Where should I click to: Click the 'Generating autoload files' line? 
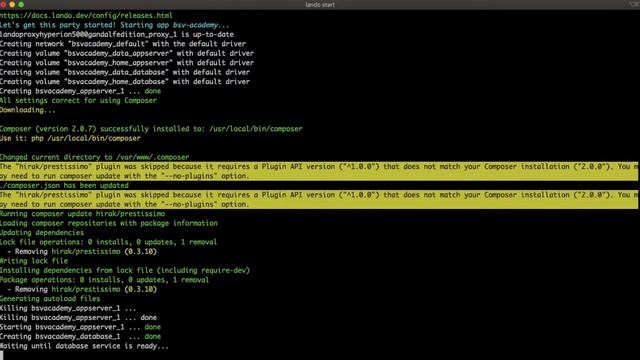point(50,298)
